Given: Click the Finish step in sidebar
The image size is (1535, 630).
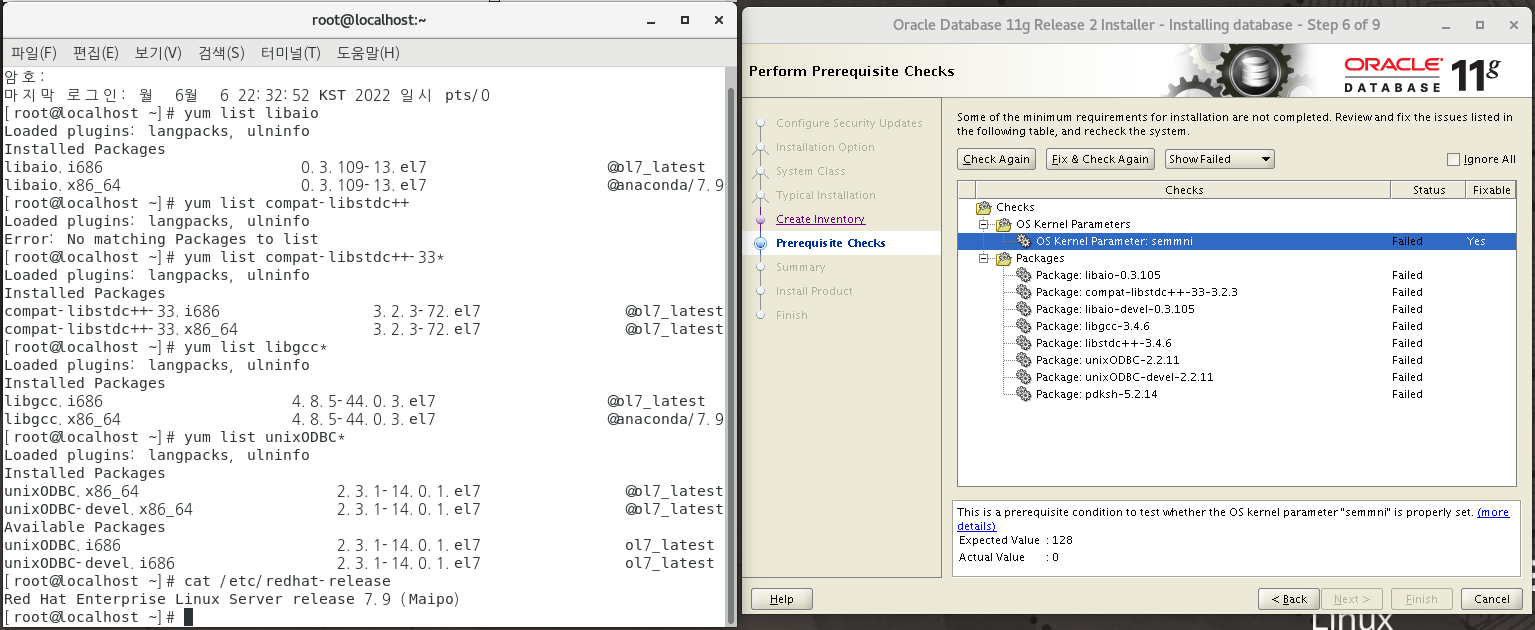Looking at the screenshot, I should pos(791,315).
